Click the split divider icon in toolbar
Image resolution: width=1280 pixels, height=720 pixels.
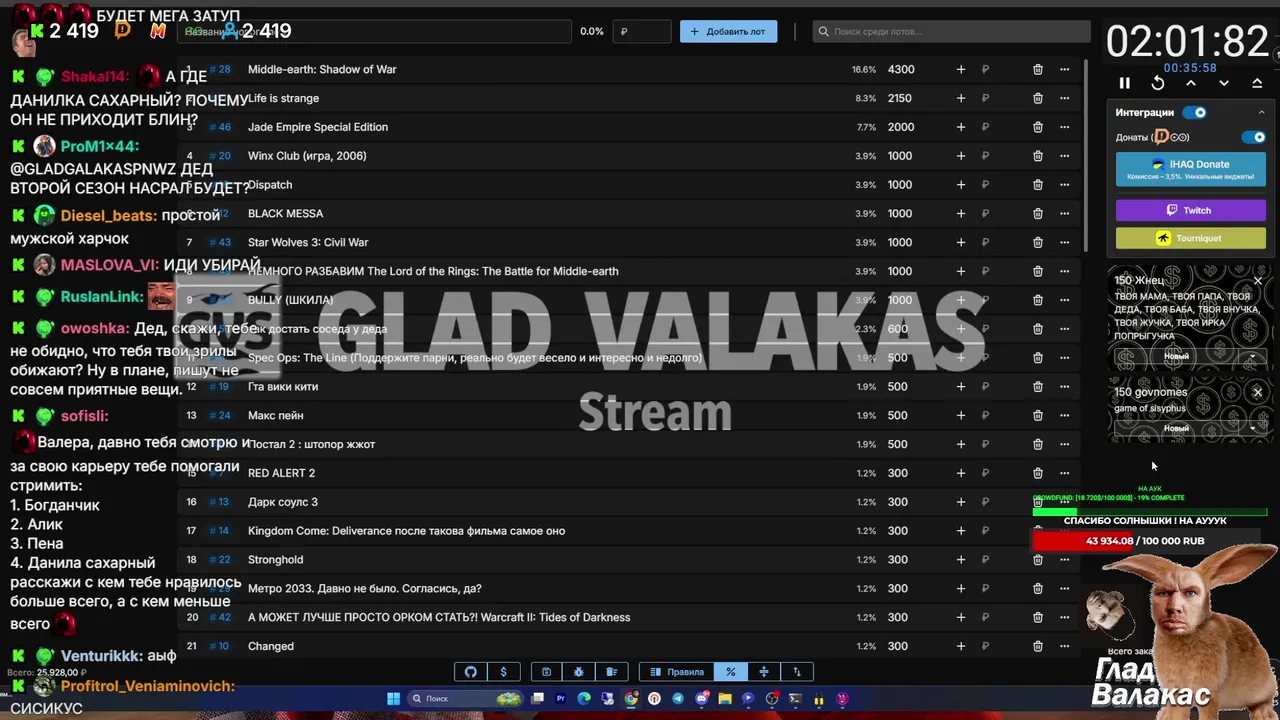coord(764,672)
